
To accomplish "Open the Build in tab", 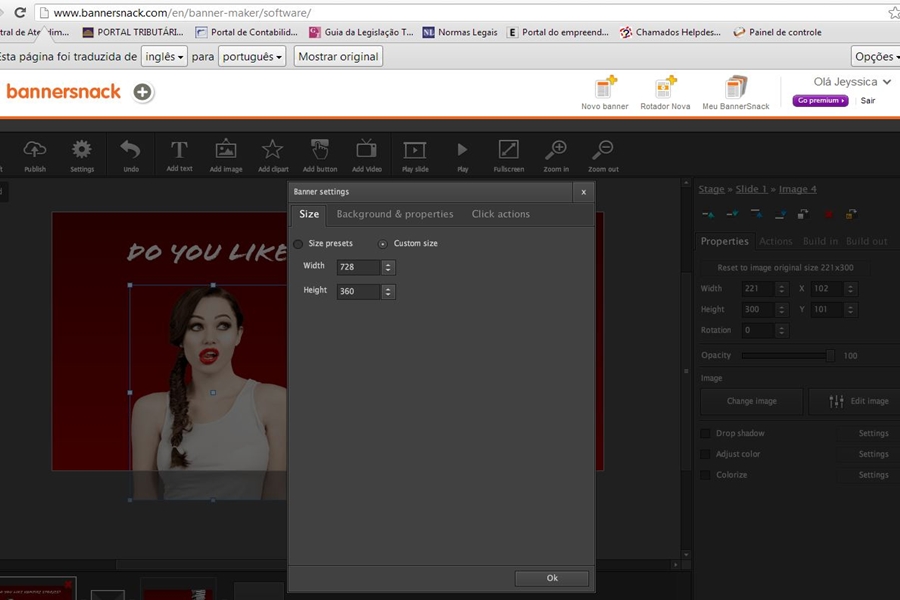I will (820, 241).
